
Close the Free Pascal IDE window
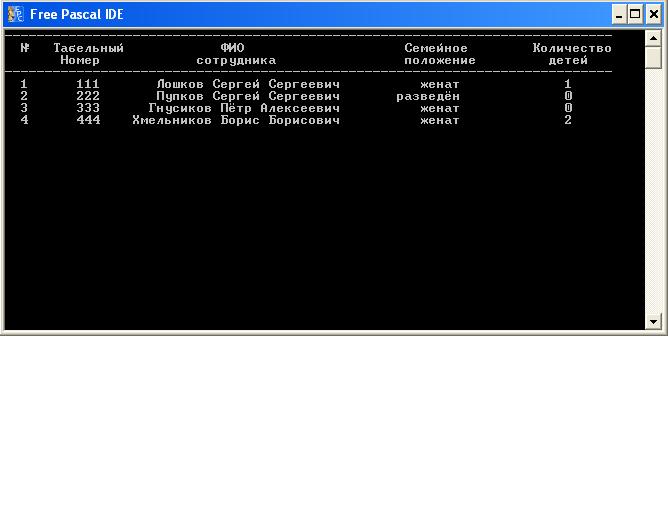653,14
